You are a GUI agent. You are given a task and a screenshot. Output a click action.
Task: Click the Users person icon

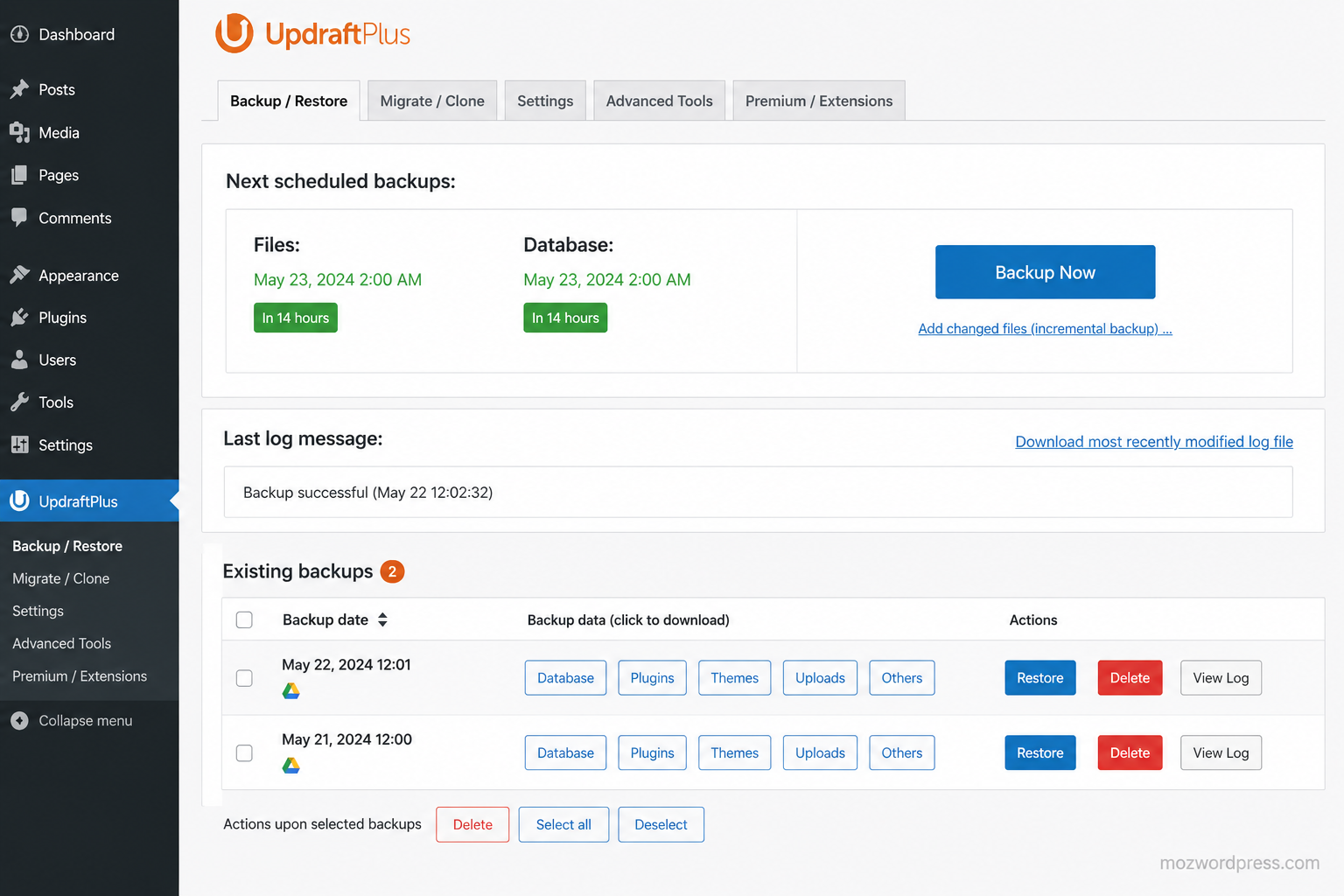point(19,360)
